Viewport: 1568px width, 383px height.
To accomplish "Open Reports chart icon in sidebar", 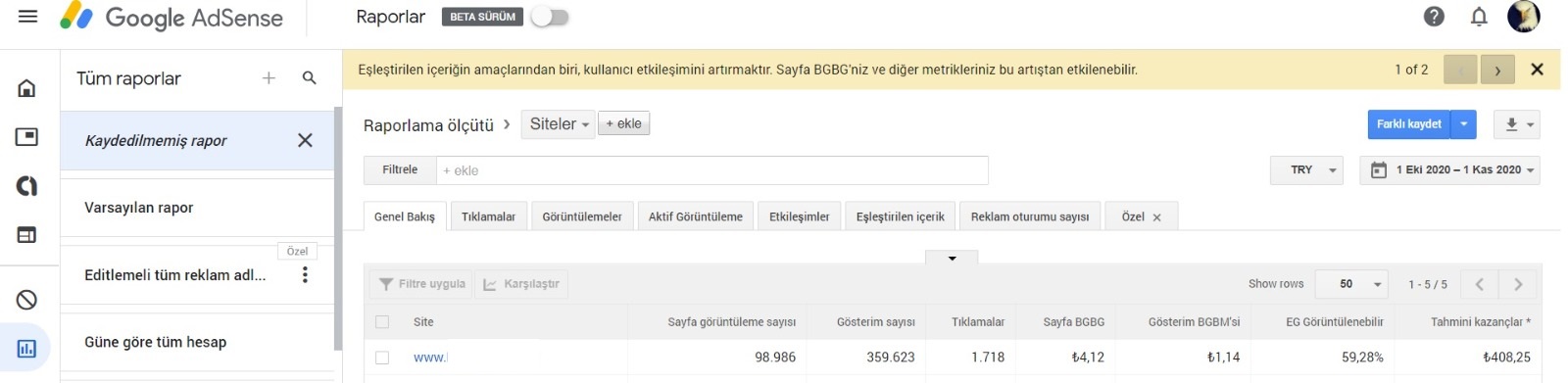I will coord(26,348).
